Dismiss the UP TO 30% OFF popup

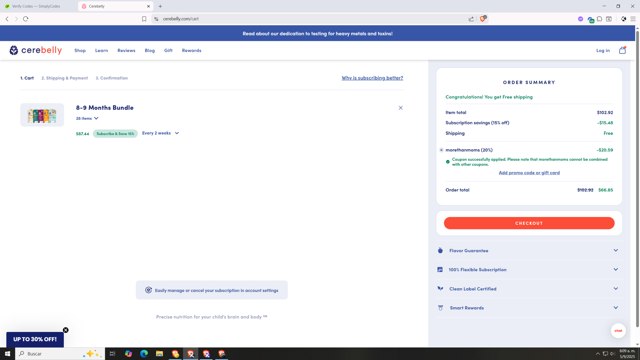[66, 330]
